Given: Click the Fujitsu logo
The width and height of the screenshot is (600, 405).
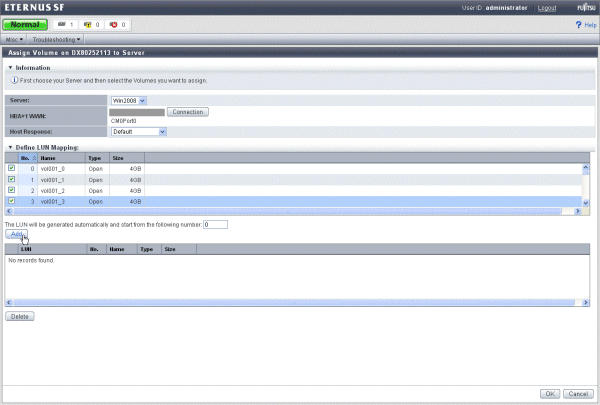Looking at the screenshot, I should [586, 7].
